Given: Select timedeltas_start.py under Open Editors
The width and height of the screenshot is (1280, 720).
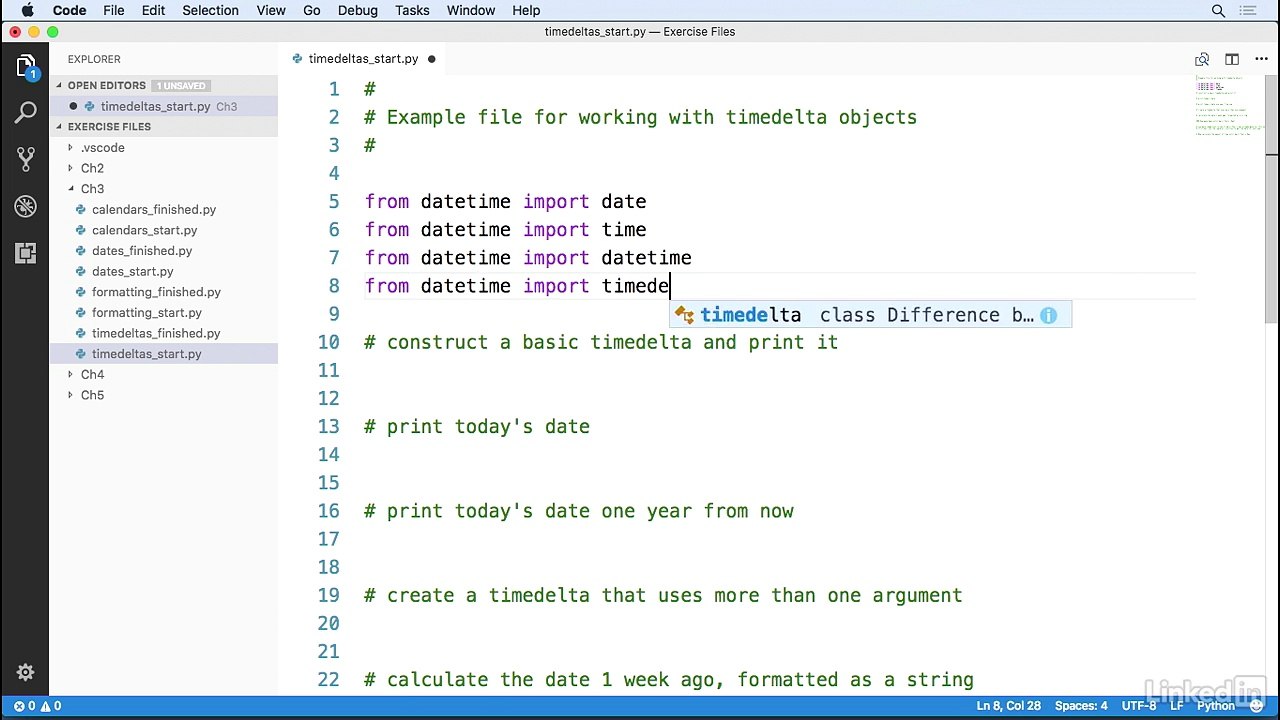Looking at the screenshot, I should coord(155,106).
